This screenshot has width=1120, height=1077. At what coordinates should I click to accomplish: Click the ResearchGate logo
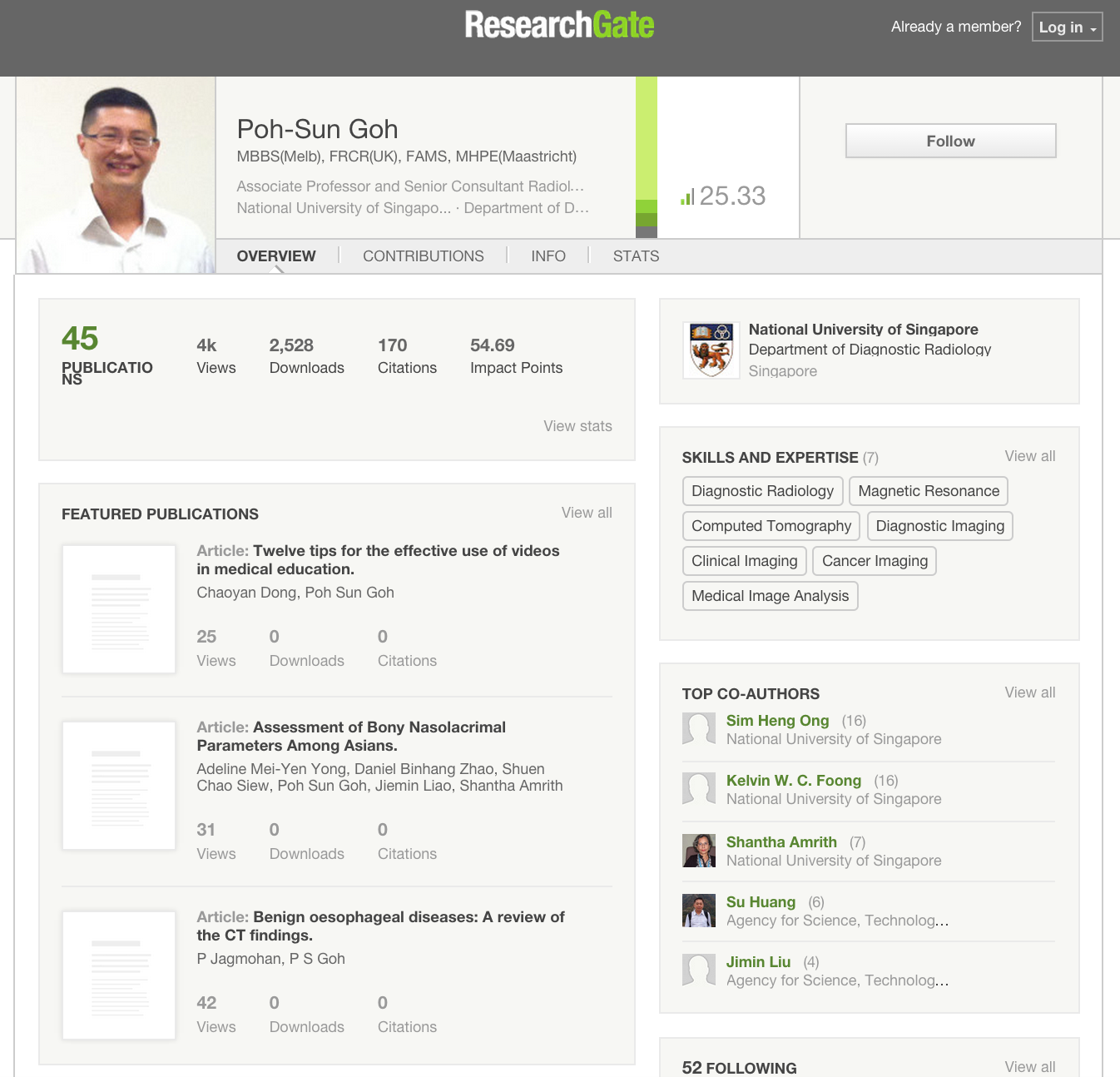(x=559, y=25)
